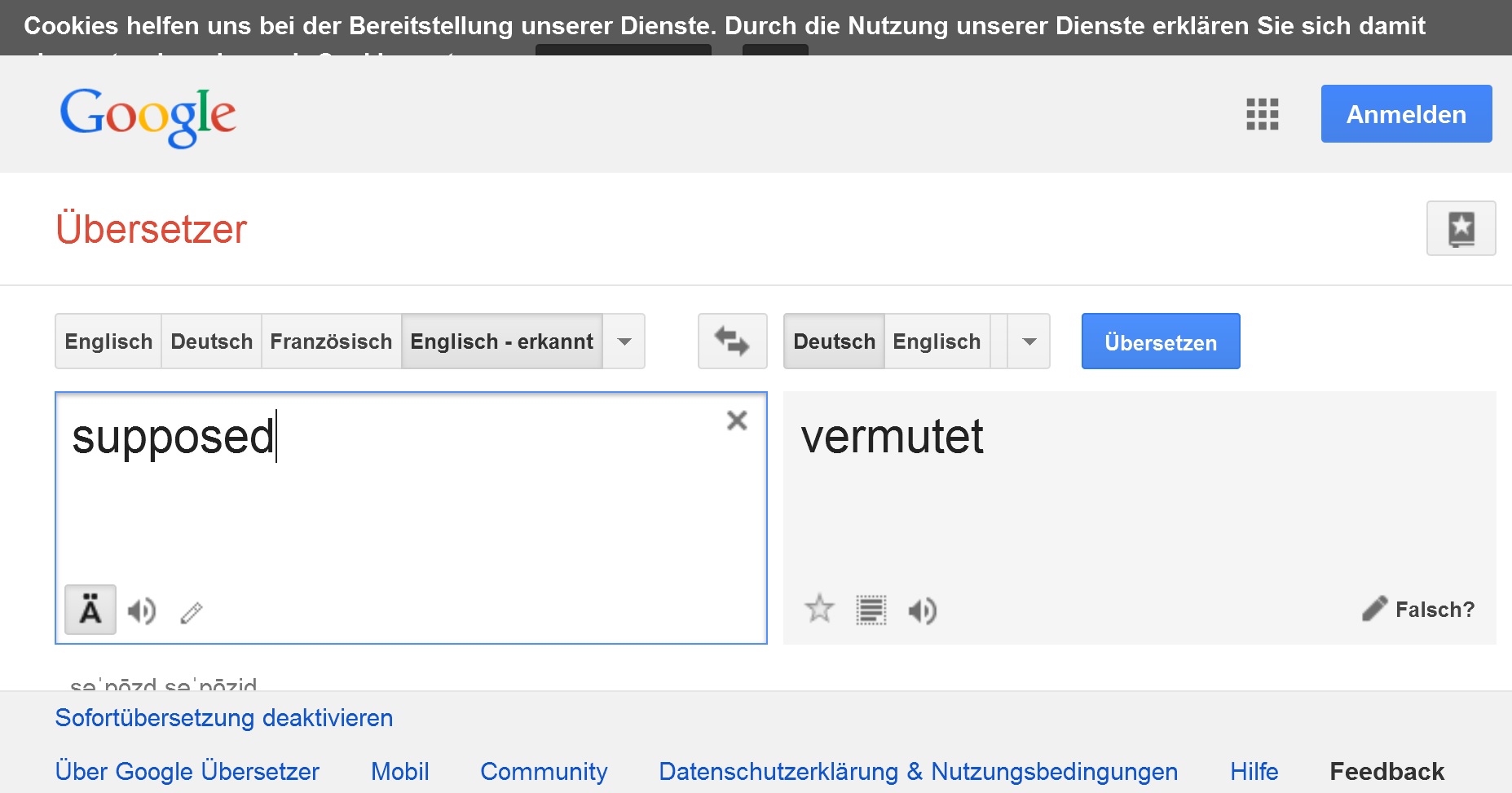
Task: Open the Google apps grid
Action: click(x=1262, y=114)
